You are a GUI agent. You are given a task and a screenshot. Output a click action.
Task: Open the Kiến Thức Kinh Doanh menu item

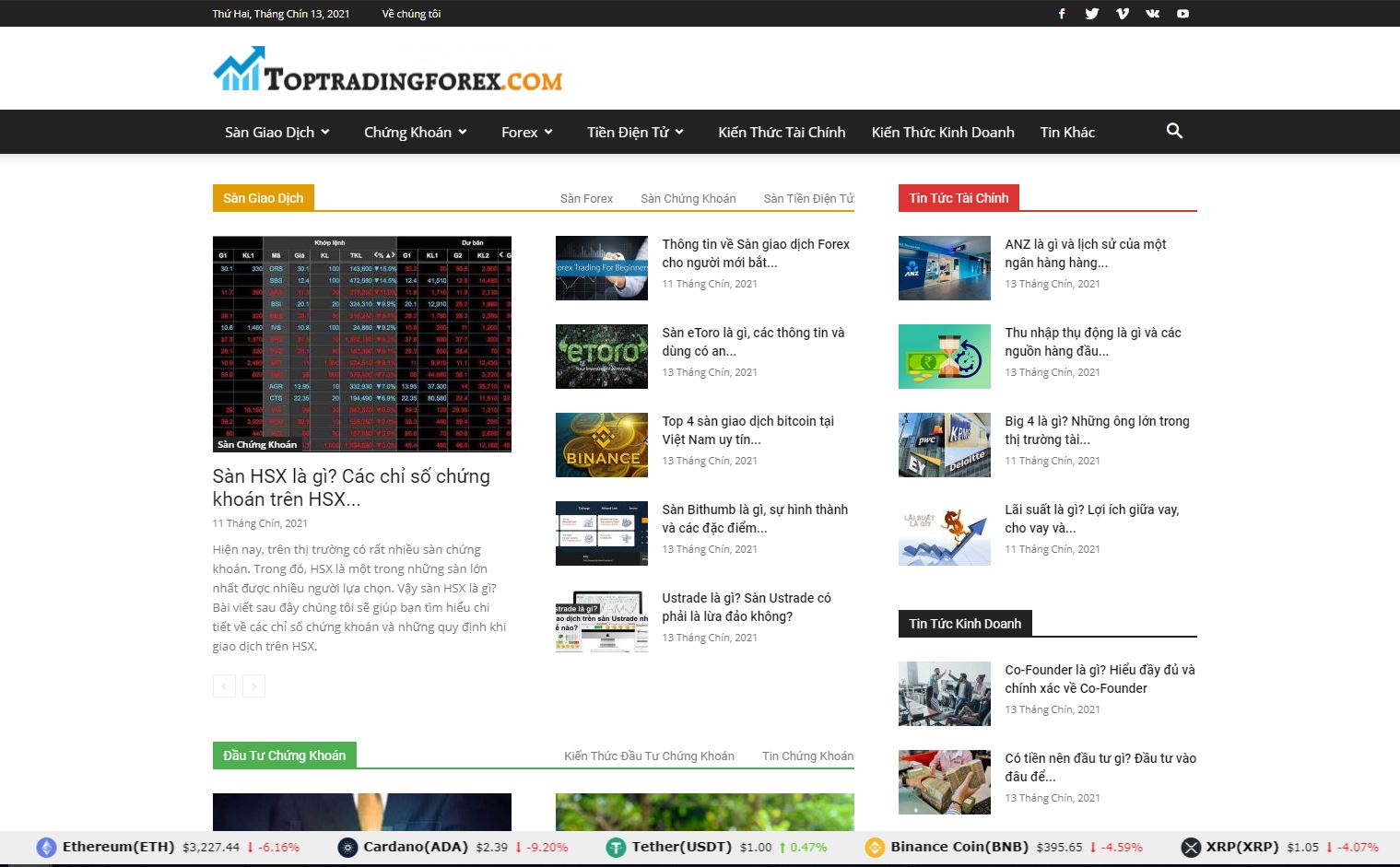(x=943, y=132)
